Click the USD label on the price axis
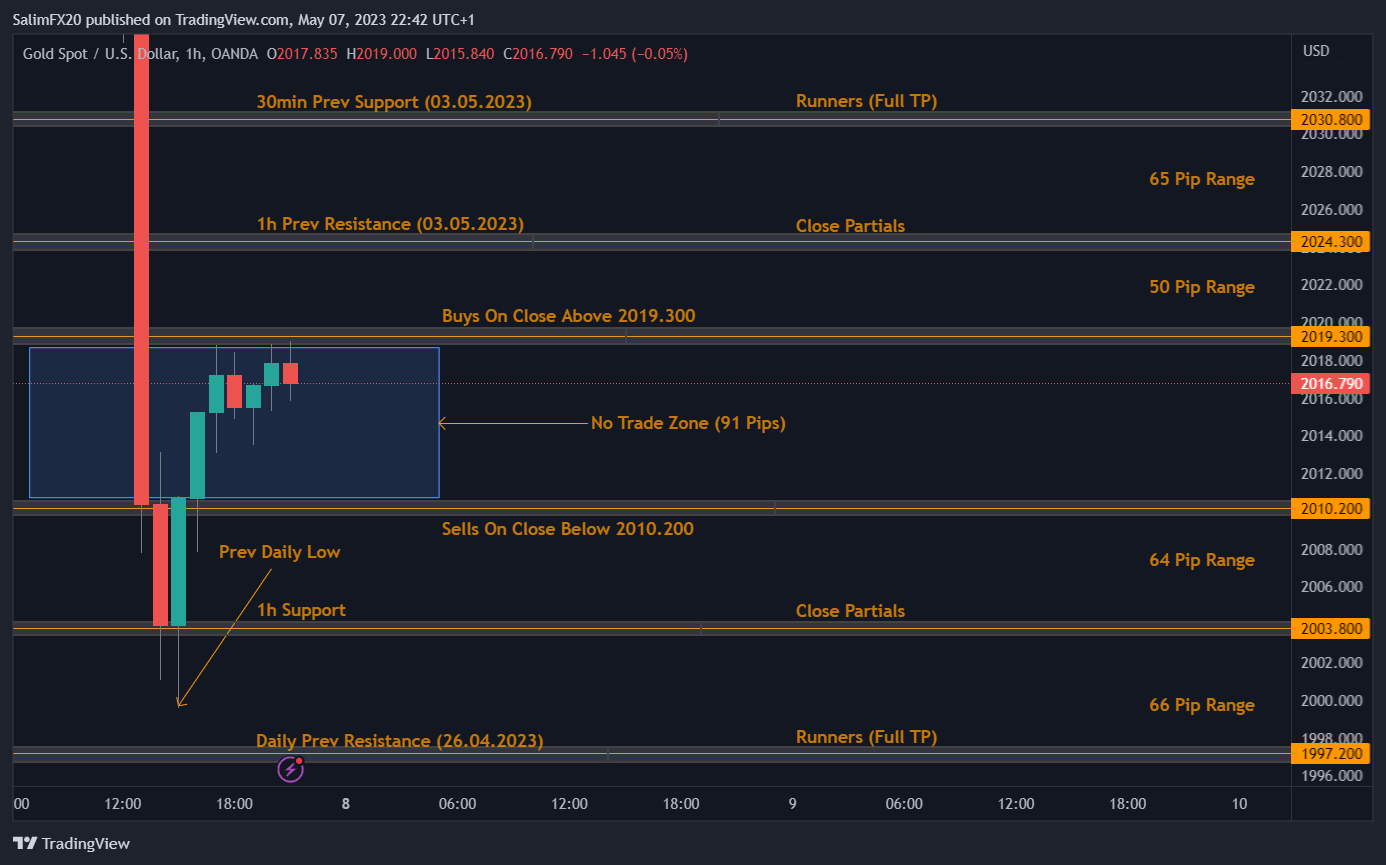This screenshot has height=865, width=1386. 1316,51
